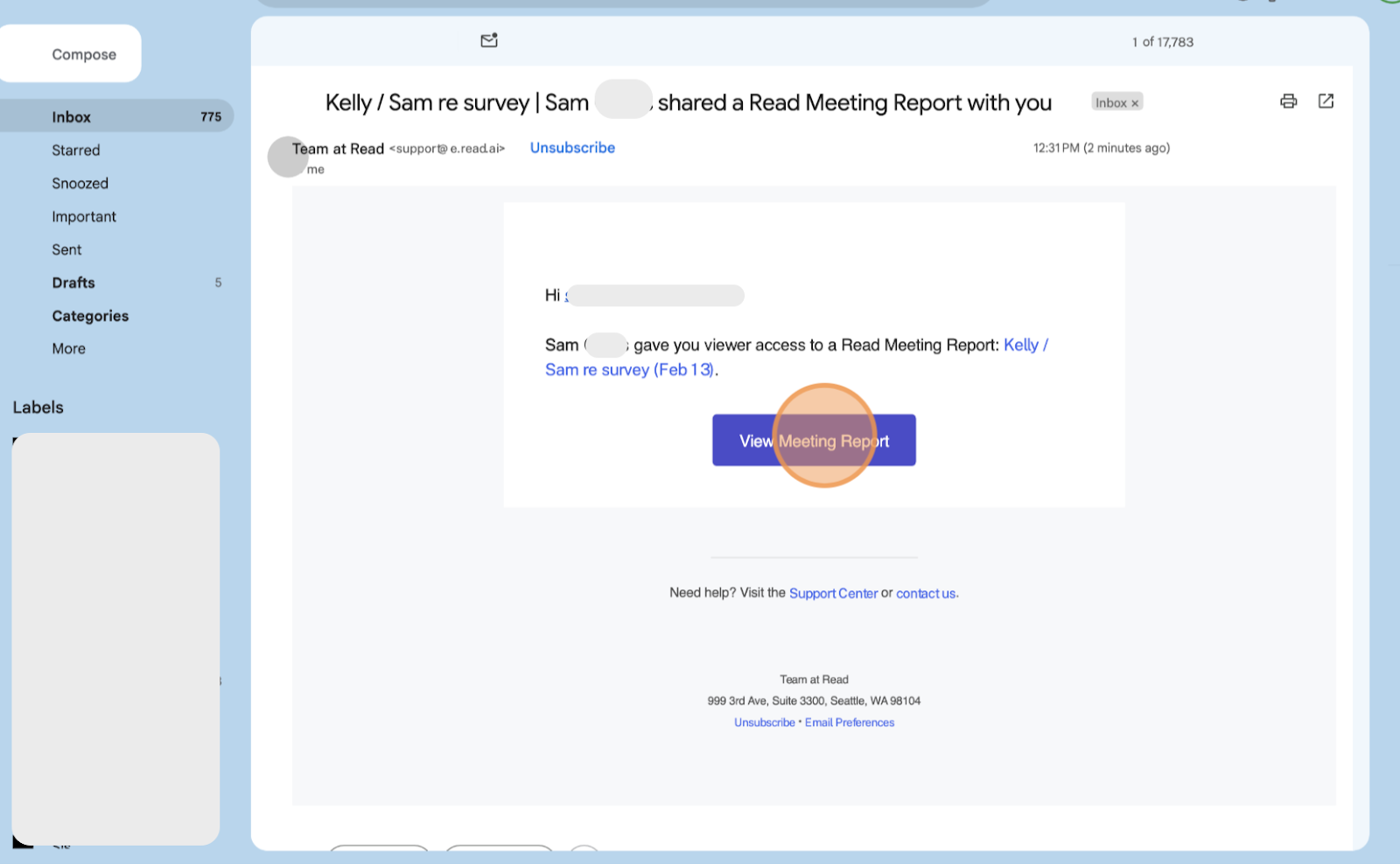Screen dimensions: 1400x864
Task: Open the Support Center link
Action: (833, 593)
